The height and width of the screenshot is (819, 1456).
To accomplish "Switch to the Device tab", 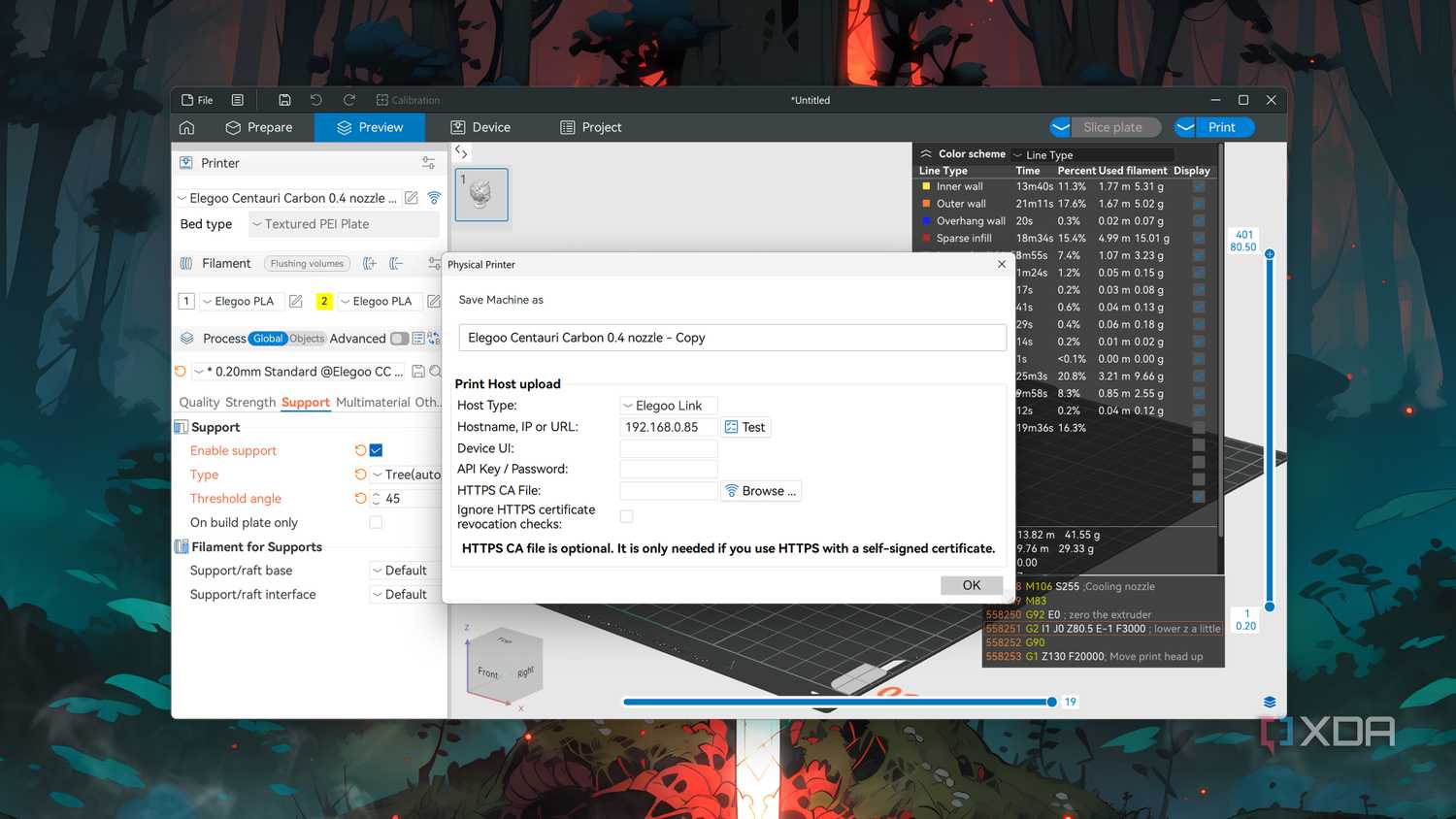I will [480, 127].
